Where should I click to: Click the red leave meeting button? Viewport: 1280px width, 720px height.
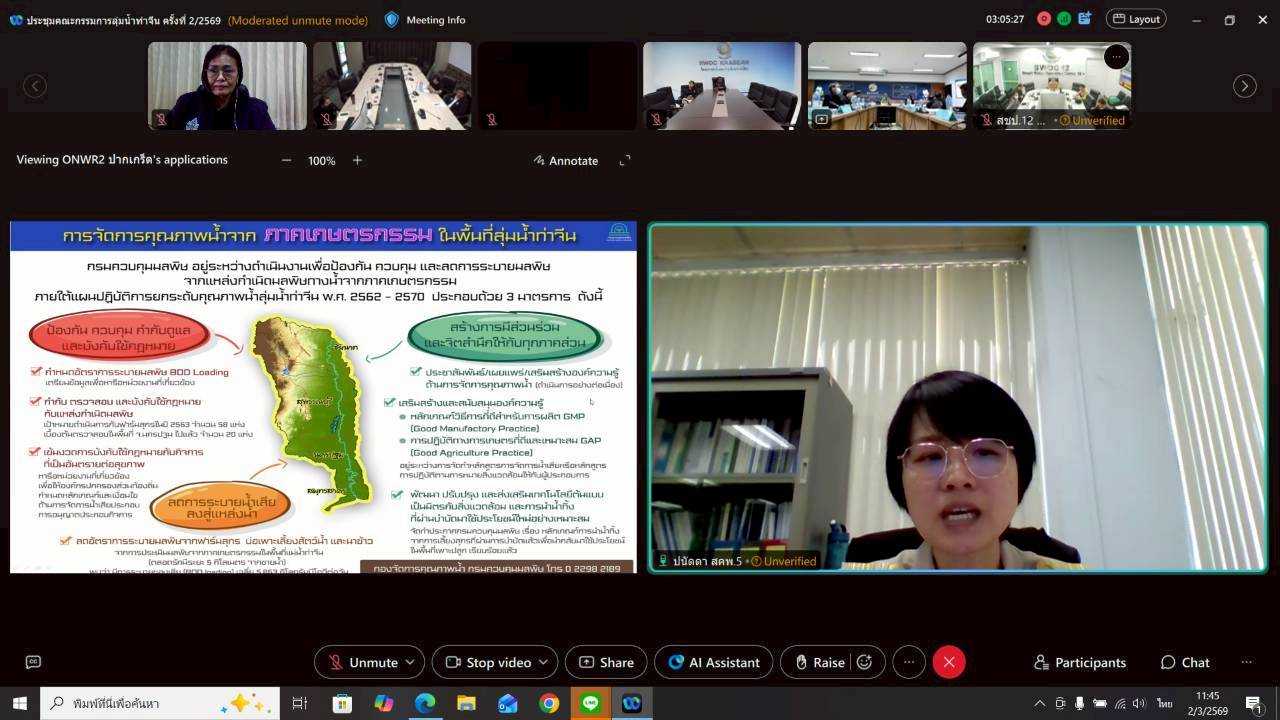pos(948,662)
